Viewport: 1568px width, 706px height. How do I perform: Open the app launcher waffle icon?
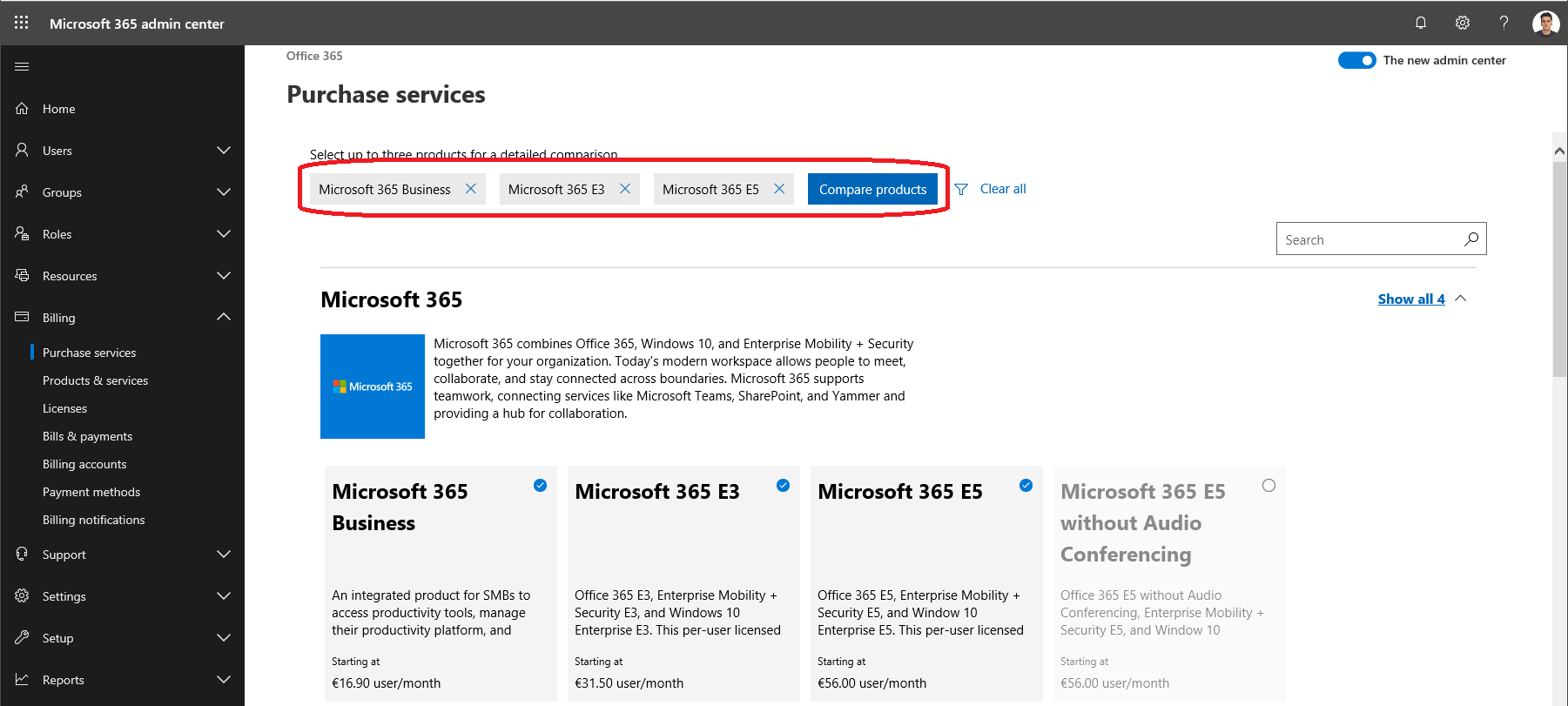[22, 23]
